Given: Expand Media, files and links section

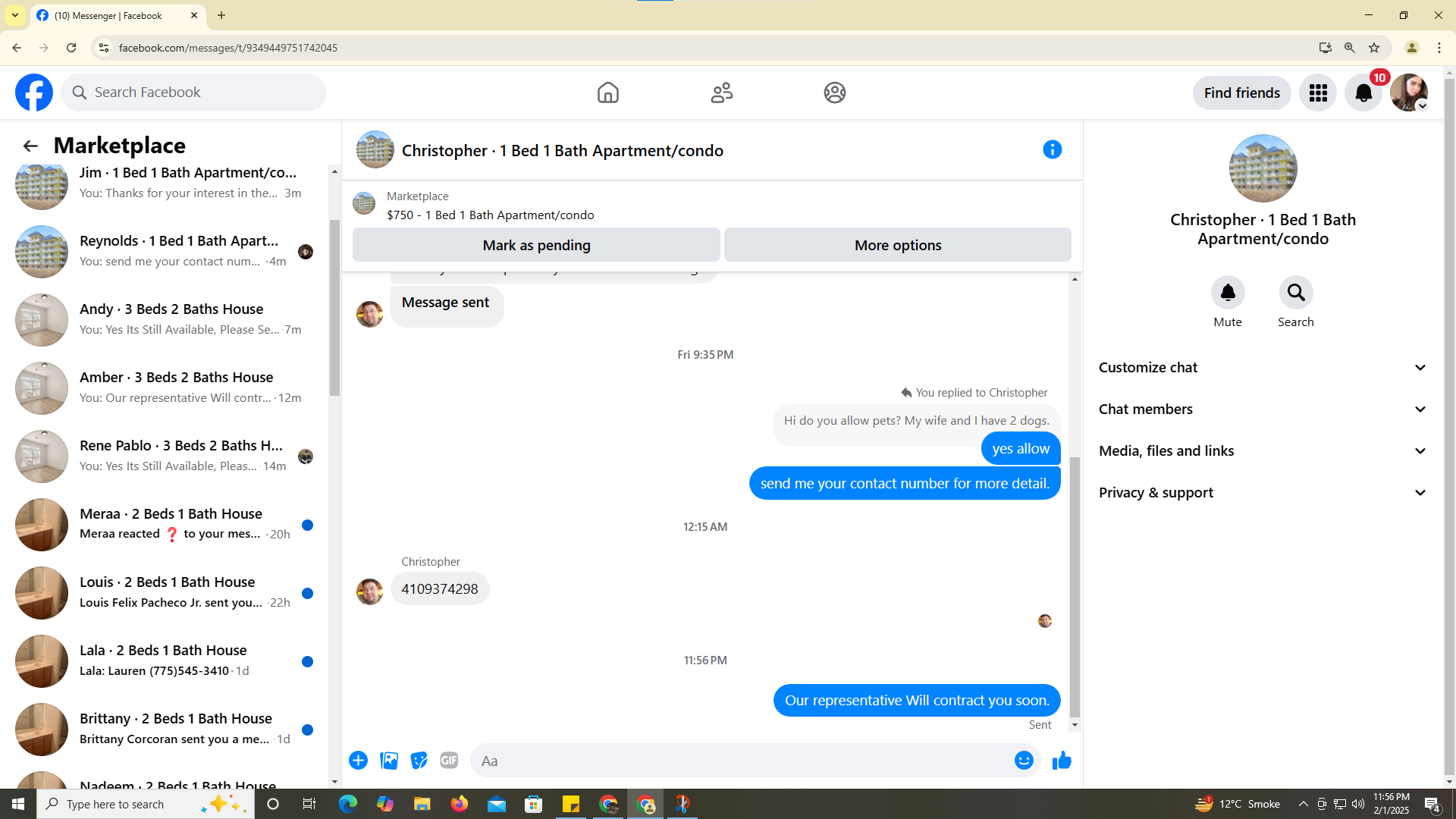Looking at the screenshot, I should 1263,450.
